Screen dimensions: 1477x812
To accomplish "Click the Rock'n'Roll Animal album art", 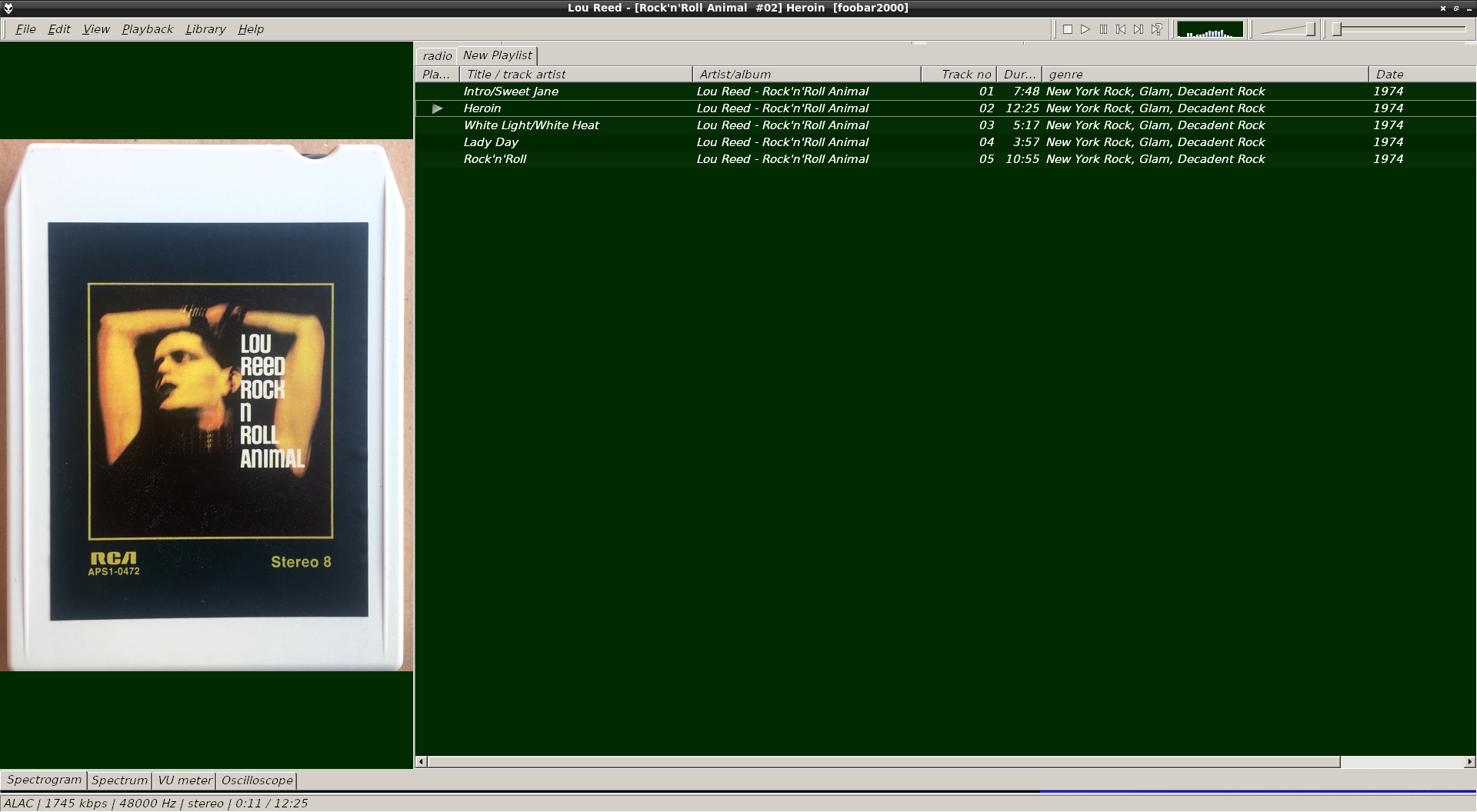I will 206,405.
